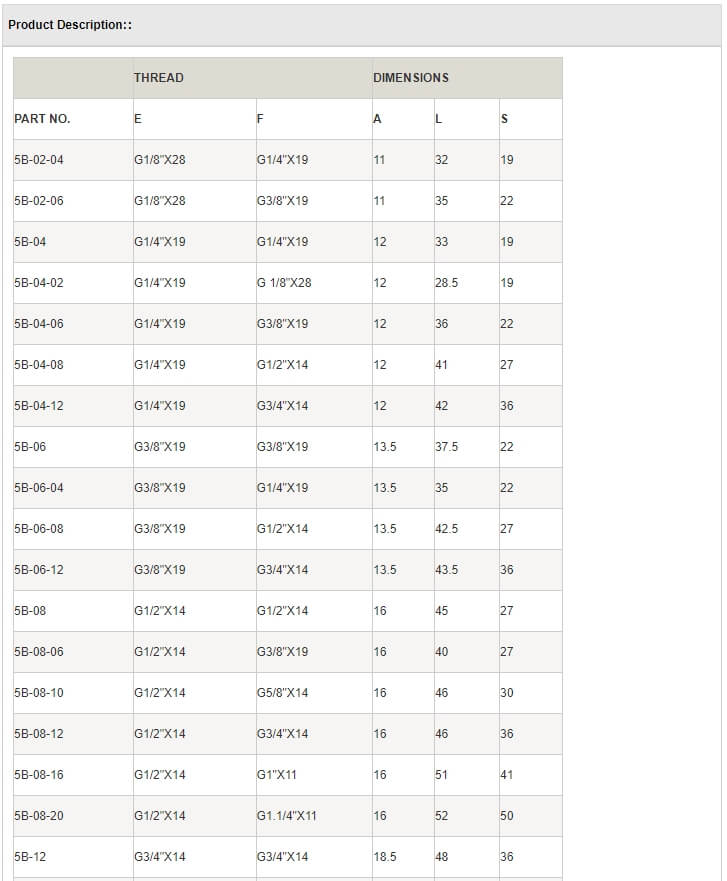Viewport: 727px width, 881px height.
Task: Click the G5/8"X14 thread cell
Action: pos(283,693)
